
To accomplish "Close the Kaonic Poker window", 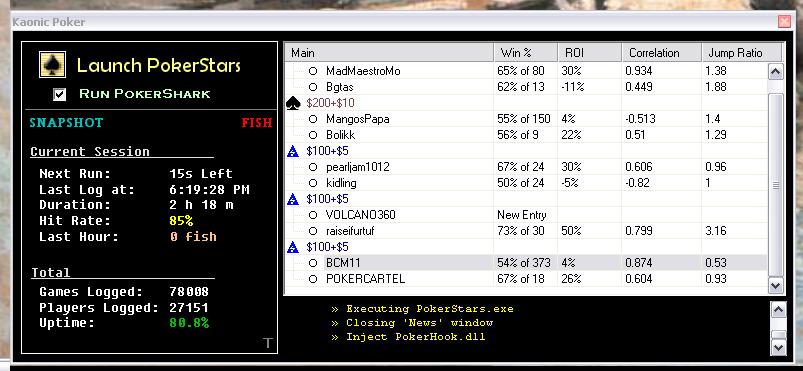I will (784, 22).
